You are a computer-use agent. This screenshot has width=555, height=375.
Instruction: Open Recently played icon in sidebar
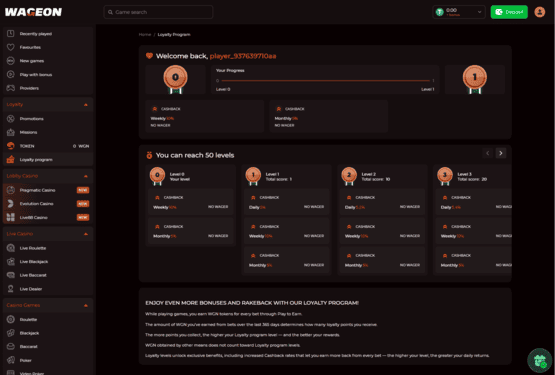click(11, 34)
